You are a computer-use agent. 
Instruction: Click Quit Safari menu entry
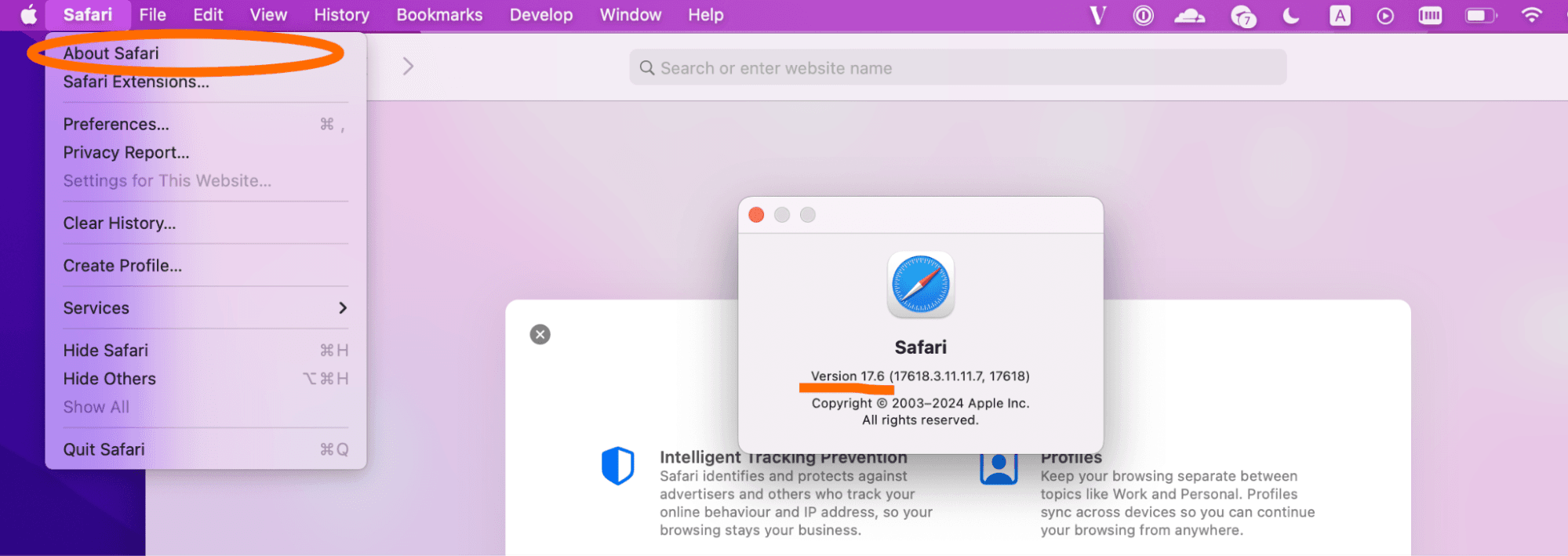pyautogui.click(x=104, y=449)
